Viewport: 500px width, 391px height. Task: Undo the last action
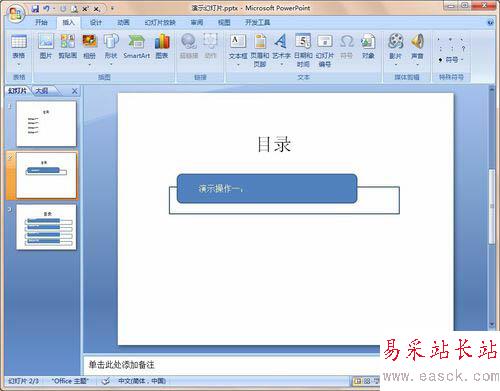point(46,9)
